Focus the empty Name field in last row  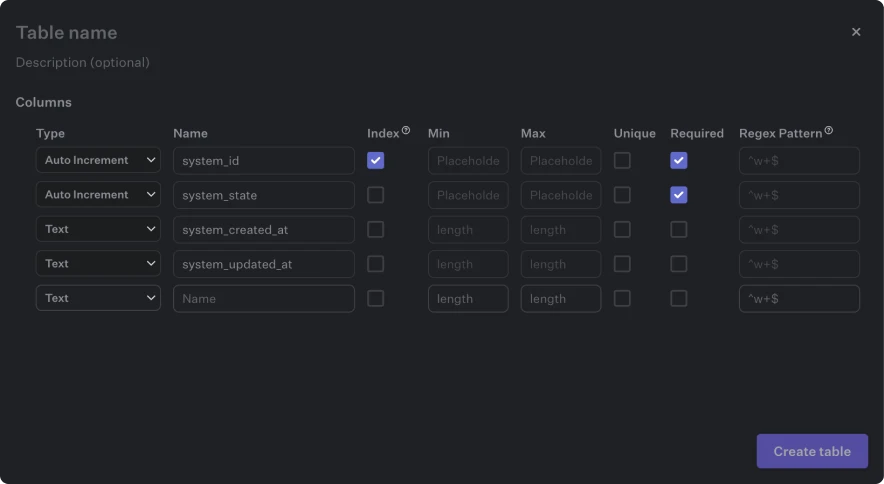264,299
